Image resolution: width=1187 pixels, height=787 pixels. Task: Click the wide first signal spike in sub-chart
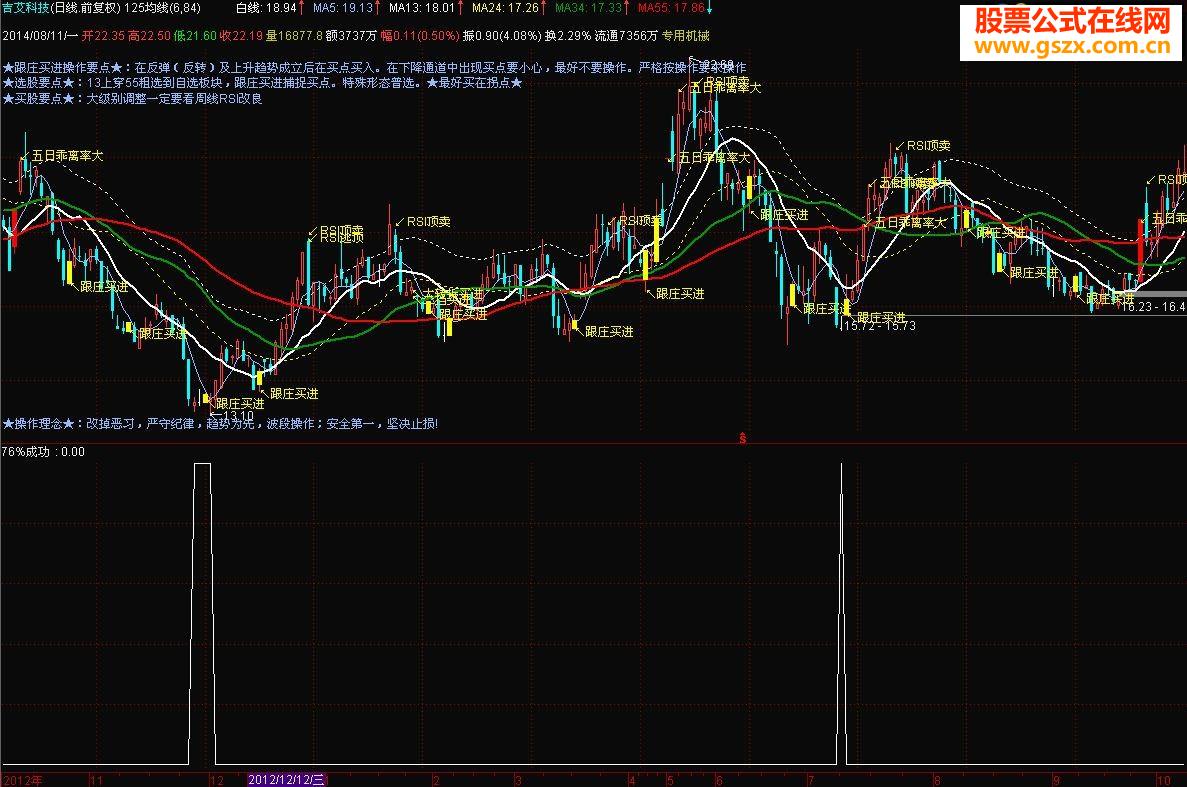(x=202, y=613)
